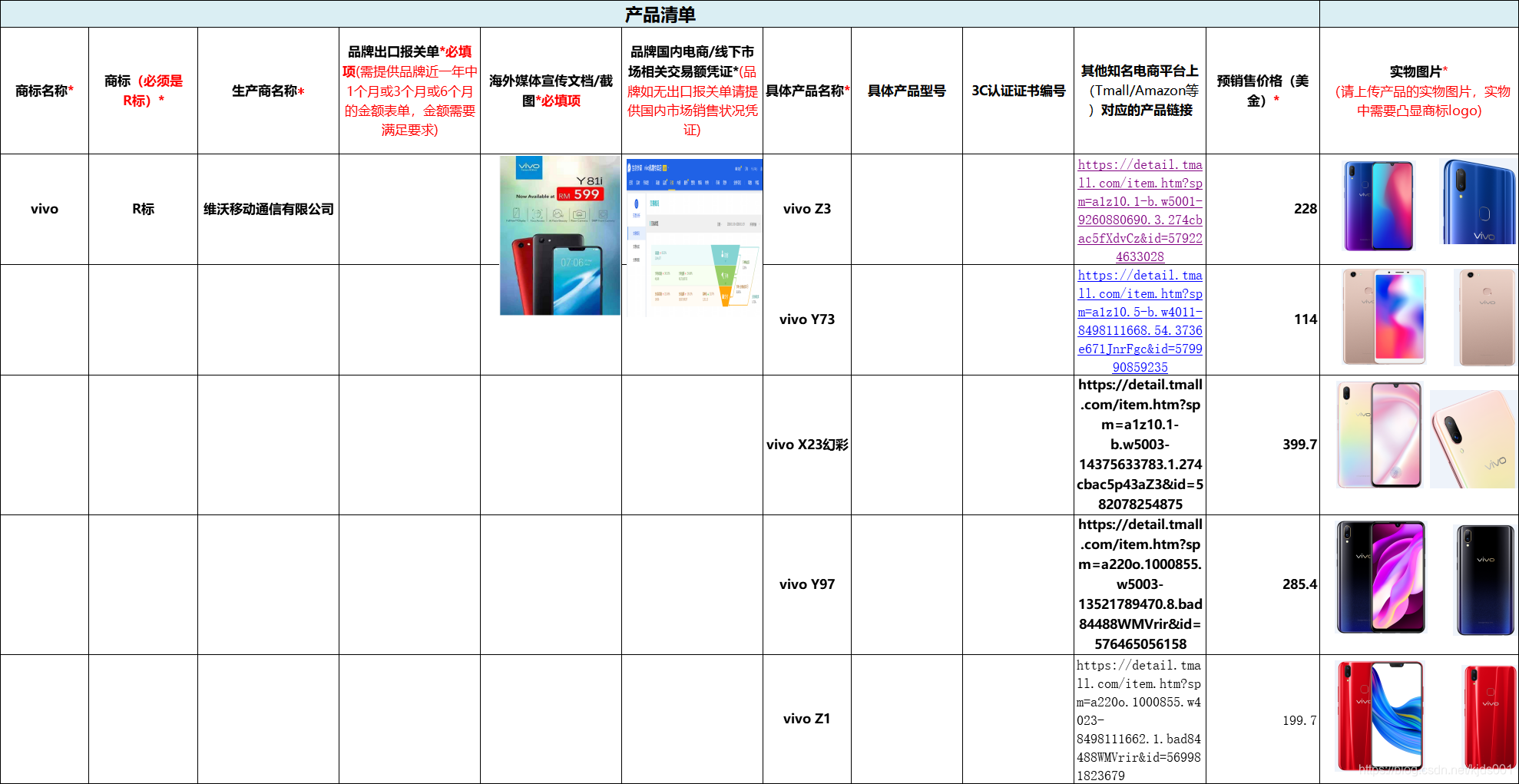The image size is (1519, 784).
Task: Click the price cell 114
Action: pos(1263,319)
